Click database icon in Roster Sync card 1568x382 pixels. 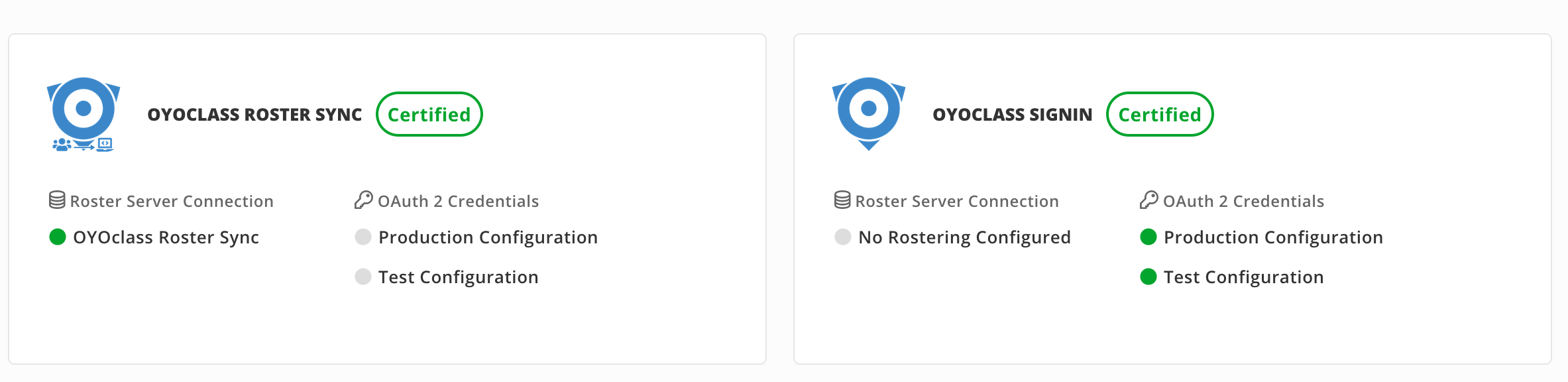point(57,200)
